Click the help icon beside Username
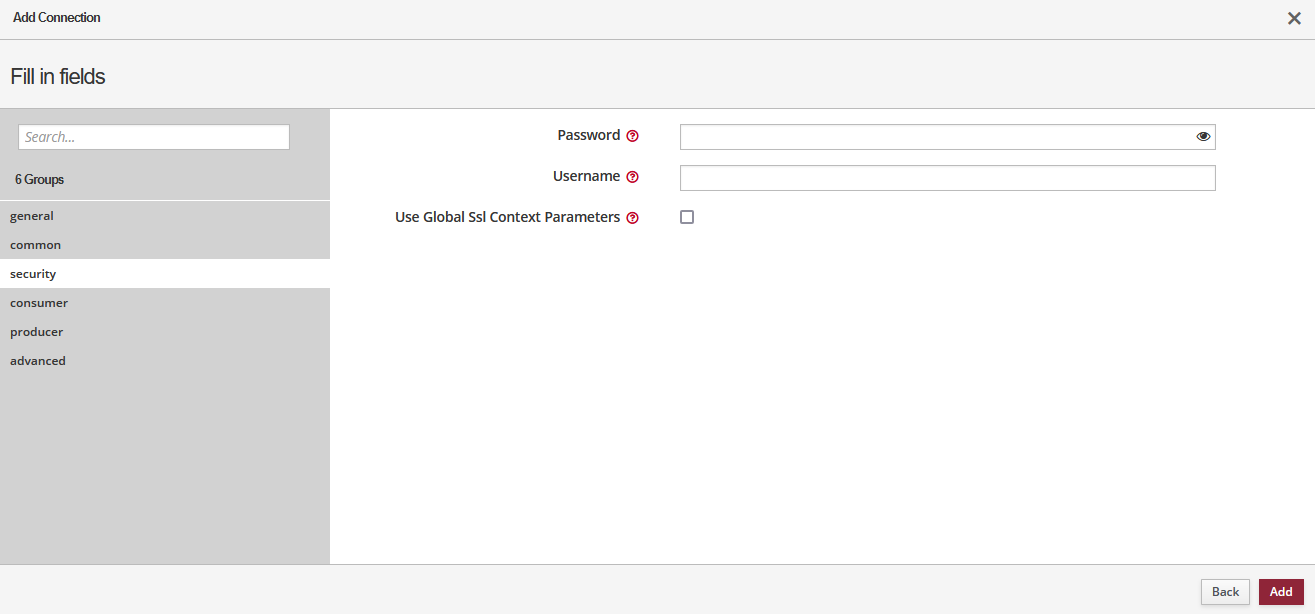The image size is (1315, 614). coord(632,177)
